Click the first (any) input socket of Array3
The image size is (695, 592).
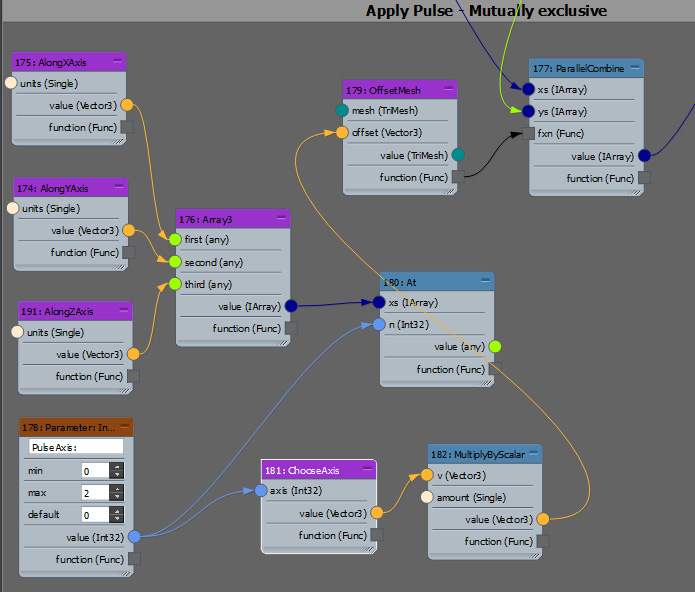175,239
